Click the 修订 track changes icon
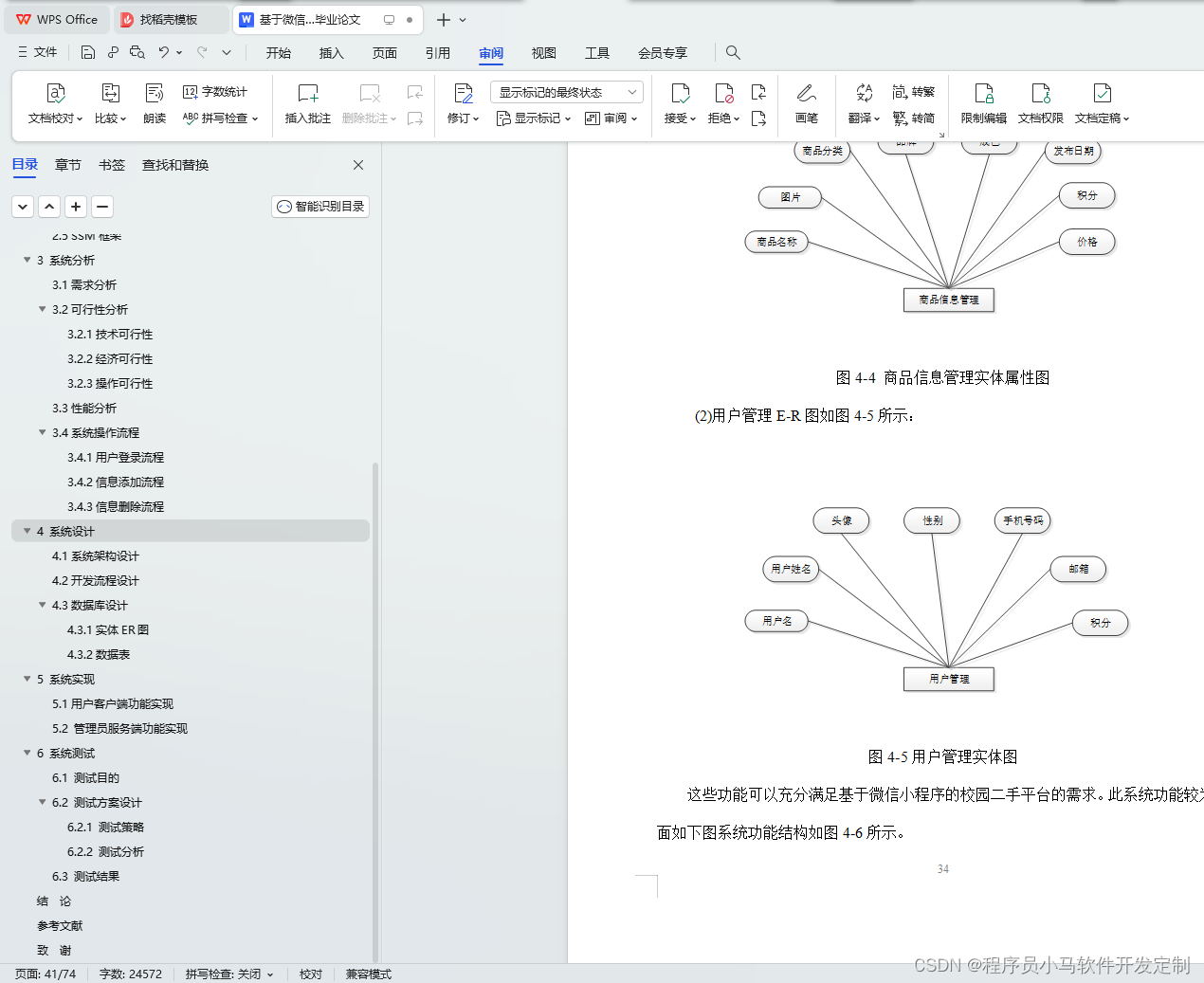The height and width of the screenshot is (983, 1204). pyautogui.click(x=464, y=93)
